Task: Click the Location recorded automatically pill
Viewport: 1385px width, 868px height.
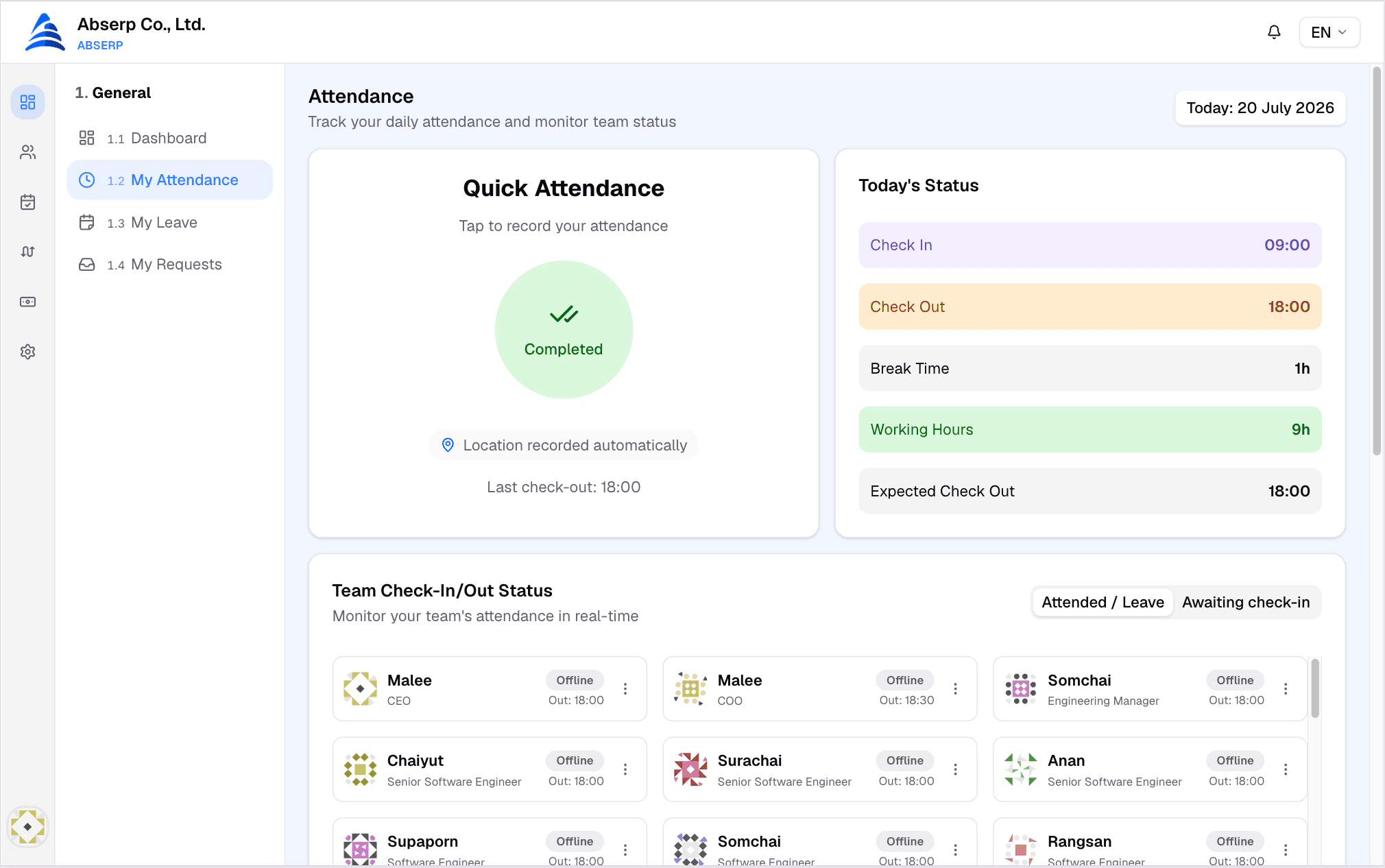Action: point(564,445)
